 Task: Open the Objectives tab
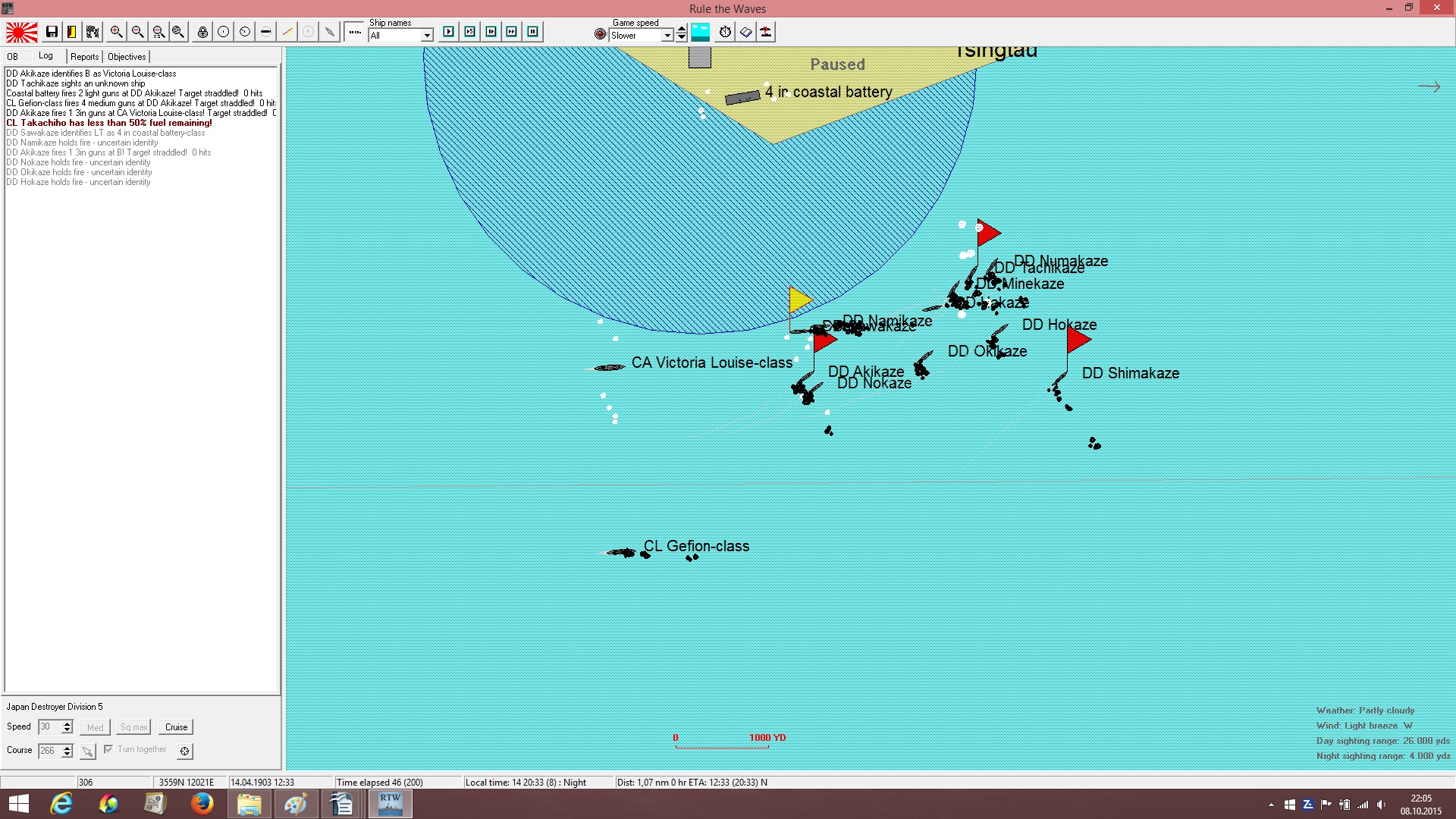(127, 57)
